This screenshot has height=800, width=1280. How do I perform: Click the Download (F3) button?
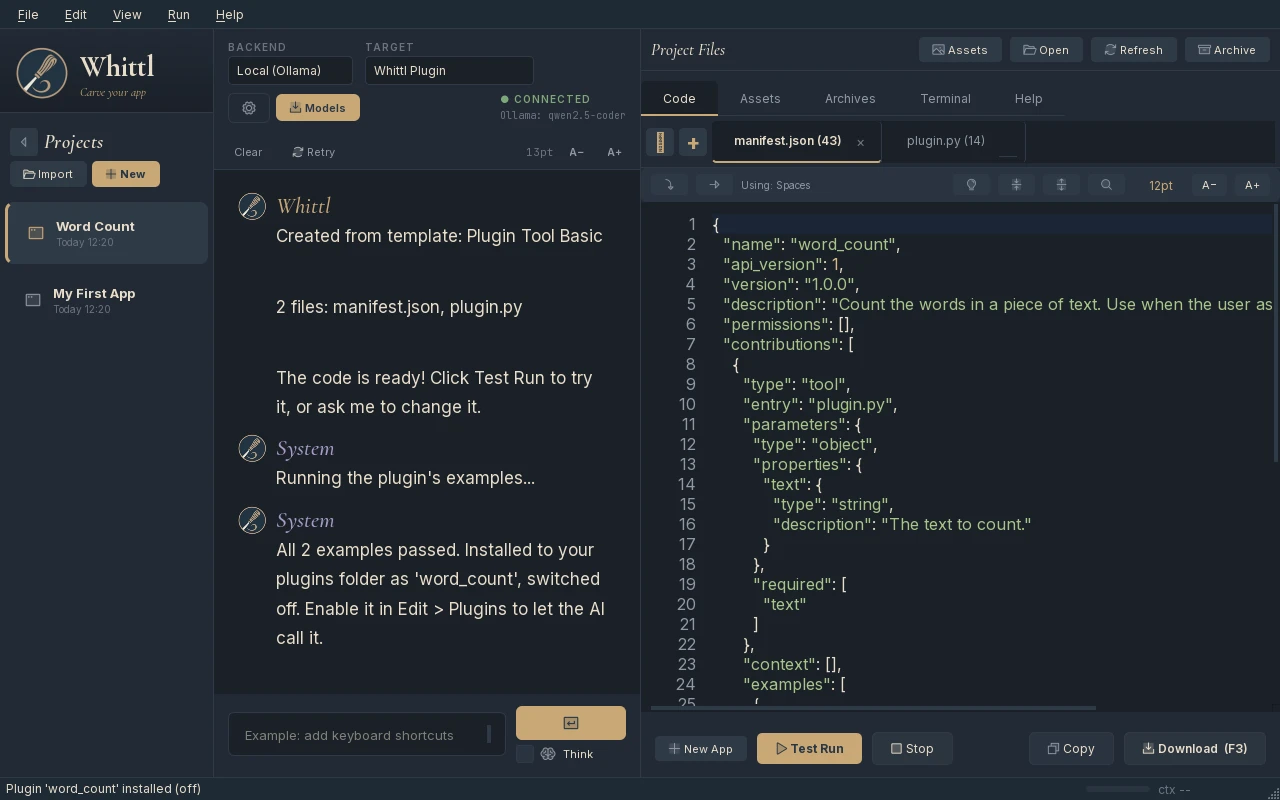[1195, 748]
